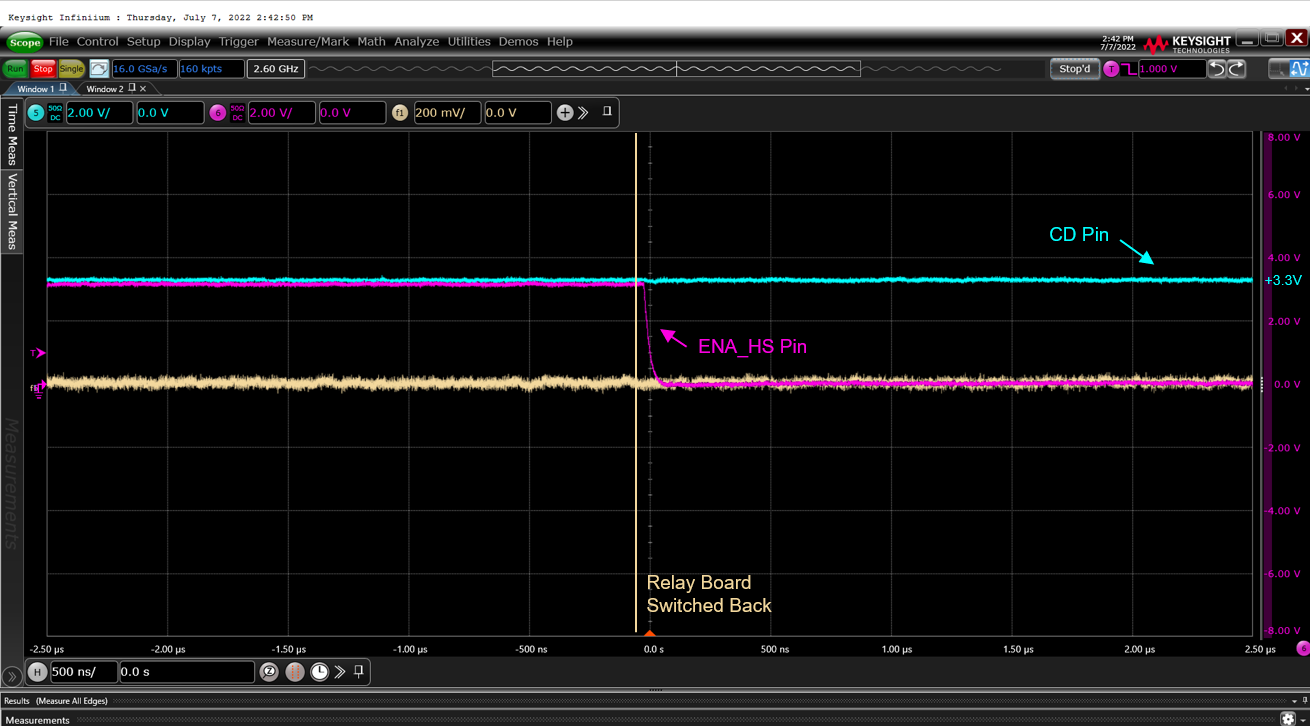The width and height of the screenshot is (1310, 726).
Task: Click the falling-edge trigger slope icon
Action: point(1130,69)
